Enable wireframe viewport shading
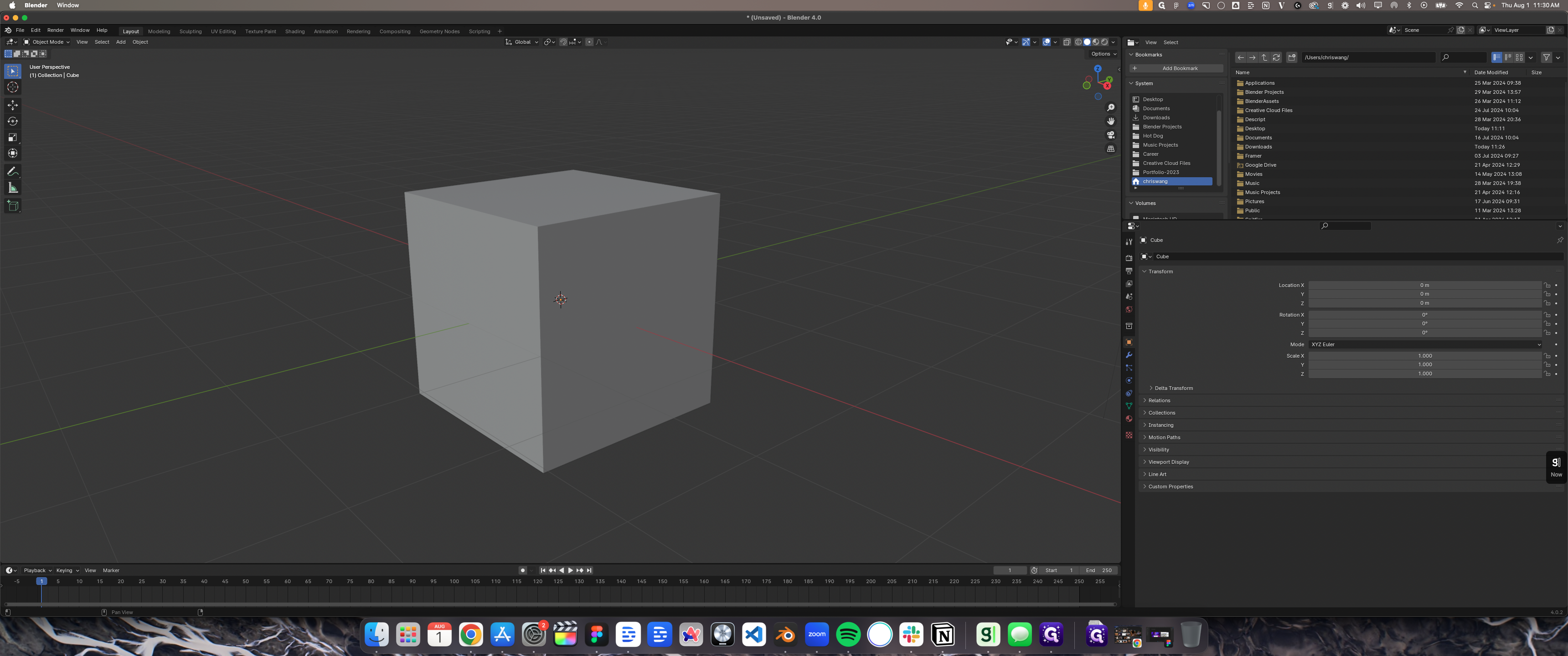 (1078, 42)
